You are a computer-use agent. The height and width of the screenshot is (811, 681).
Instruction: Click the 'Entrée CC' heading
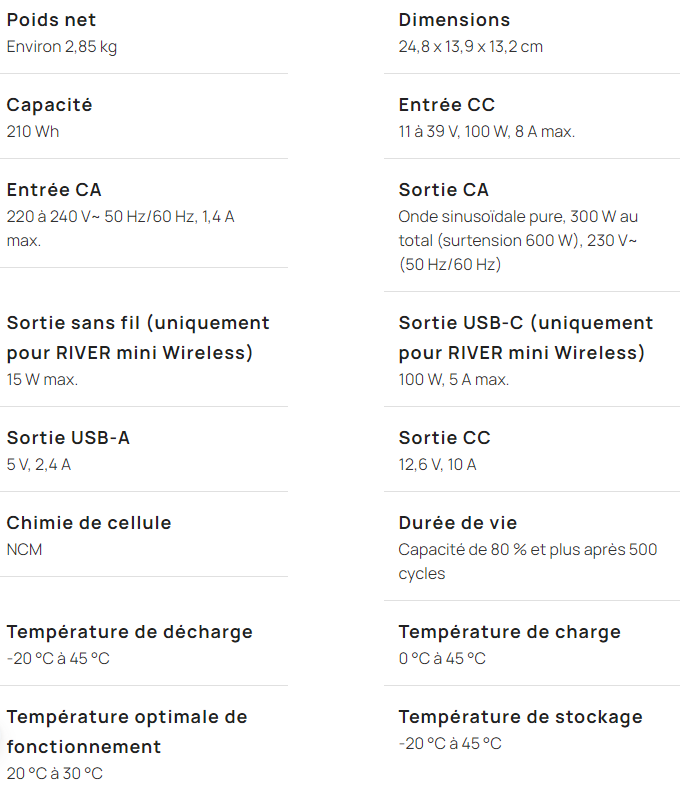[446, 105]
